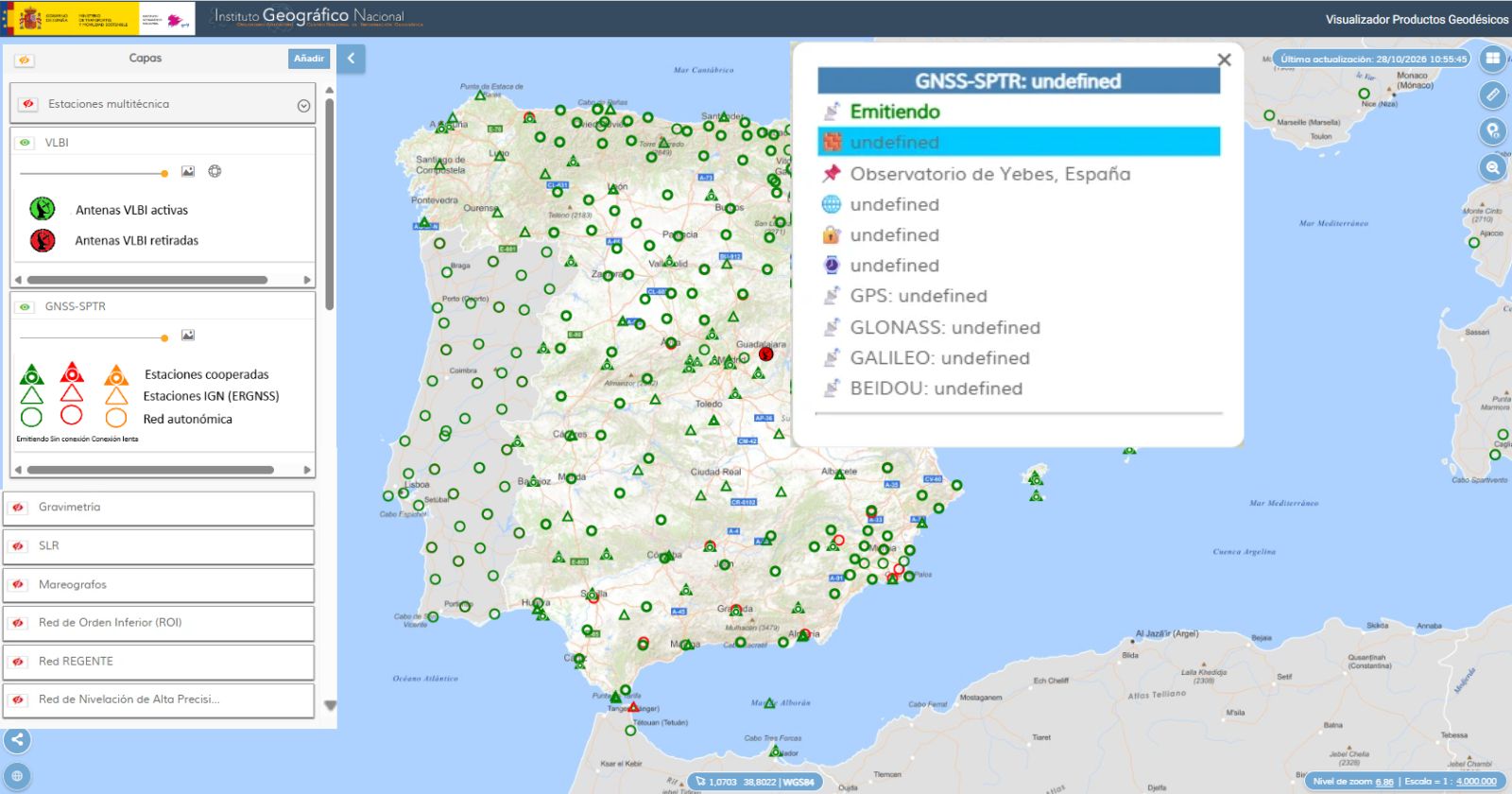The height and width of the screenshot is (794, 1512).
Task: Show the SLR layer
Action: pyautogui.click(x=18, y=545)
